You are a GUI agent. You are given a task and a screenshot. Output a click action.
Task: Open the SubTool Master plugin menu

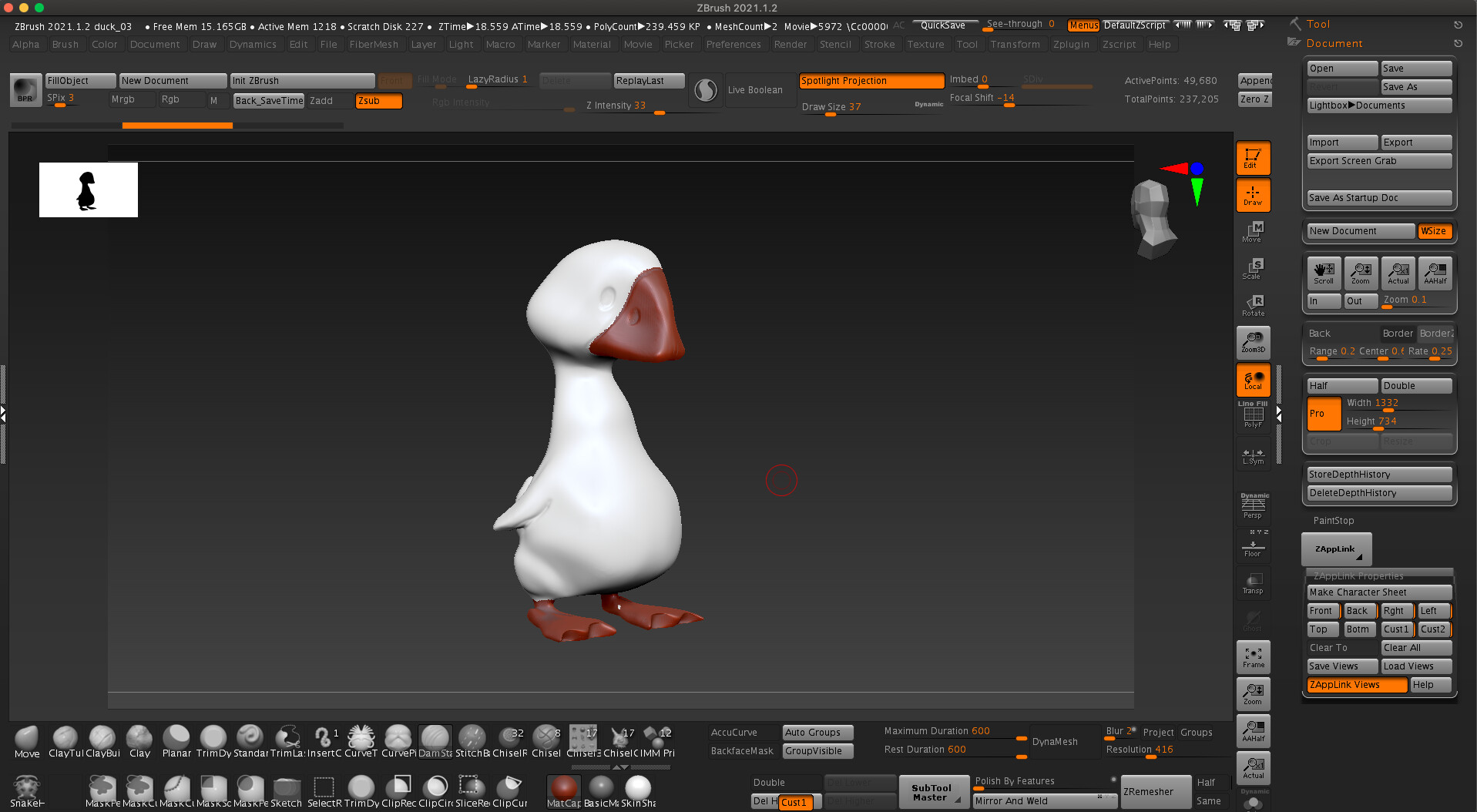[x=933, y=791]
